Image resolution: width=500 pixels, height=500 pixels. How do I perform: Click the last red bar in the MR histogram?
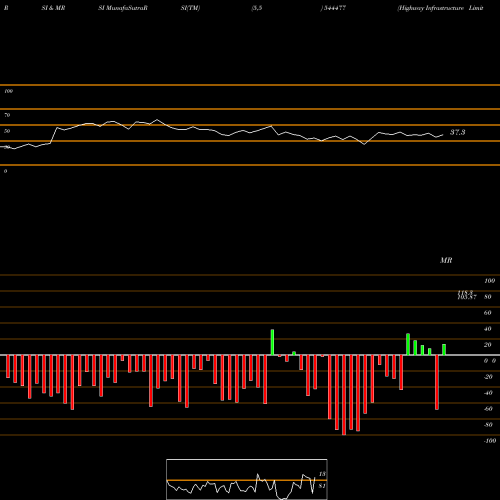(x=437, y=382)
